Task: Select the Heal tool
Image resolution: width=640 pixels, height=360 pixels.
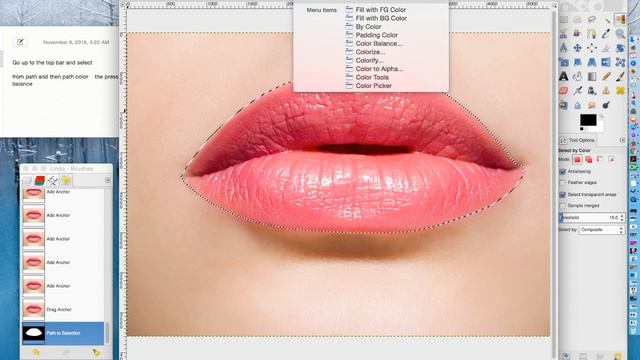Action: click(x=620, y=90)
